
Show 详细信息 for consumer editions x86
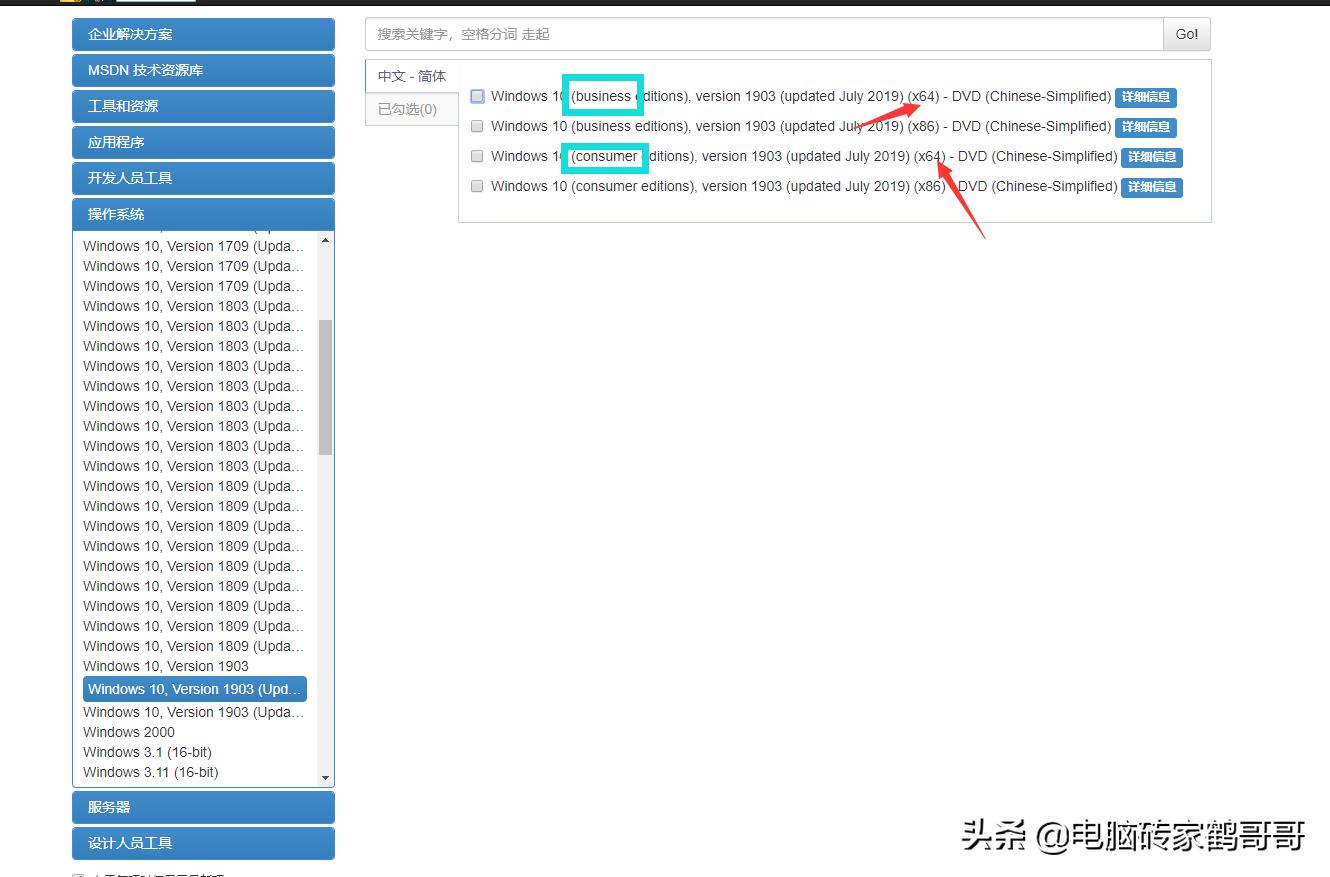1152,187
